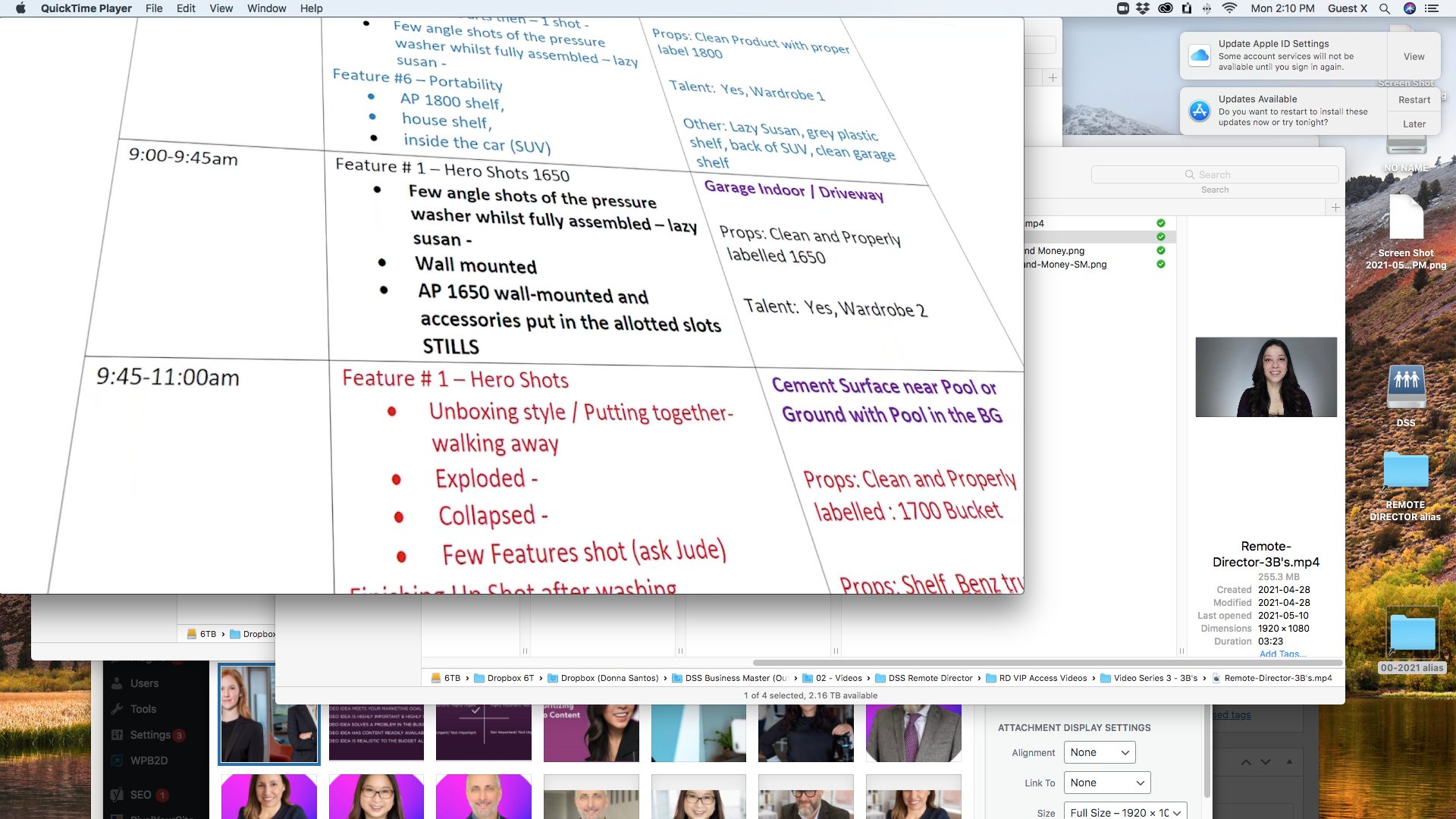Image resolution: width=1456 pixels, height=819 pixels.
Task: Open the Window menu
Action: 266,8
